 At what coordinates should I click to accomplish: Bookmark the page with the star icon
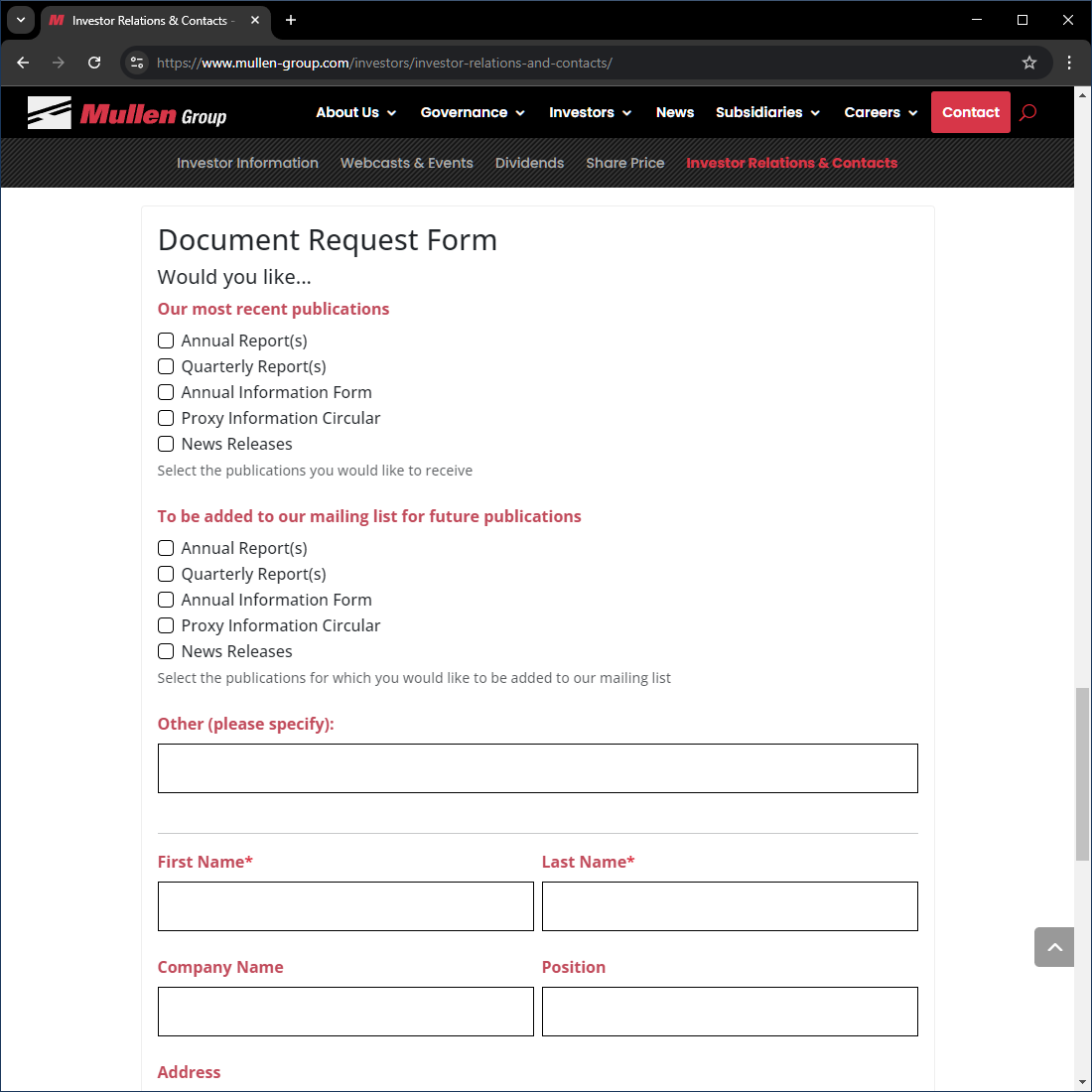tap(1029, 62)
